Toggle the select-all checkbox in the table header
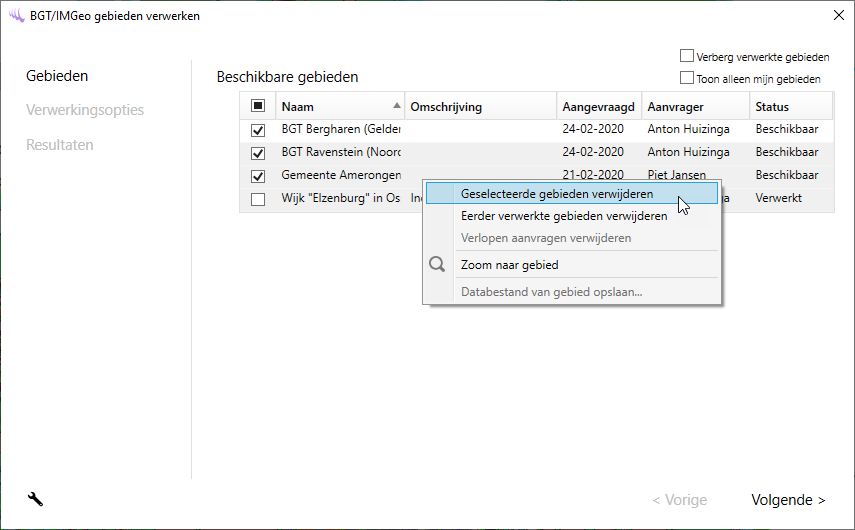The image size is (855, 530). click(x=258, y=106)
